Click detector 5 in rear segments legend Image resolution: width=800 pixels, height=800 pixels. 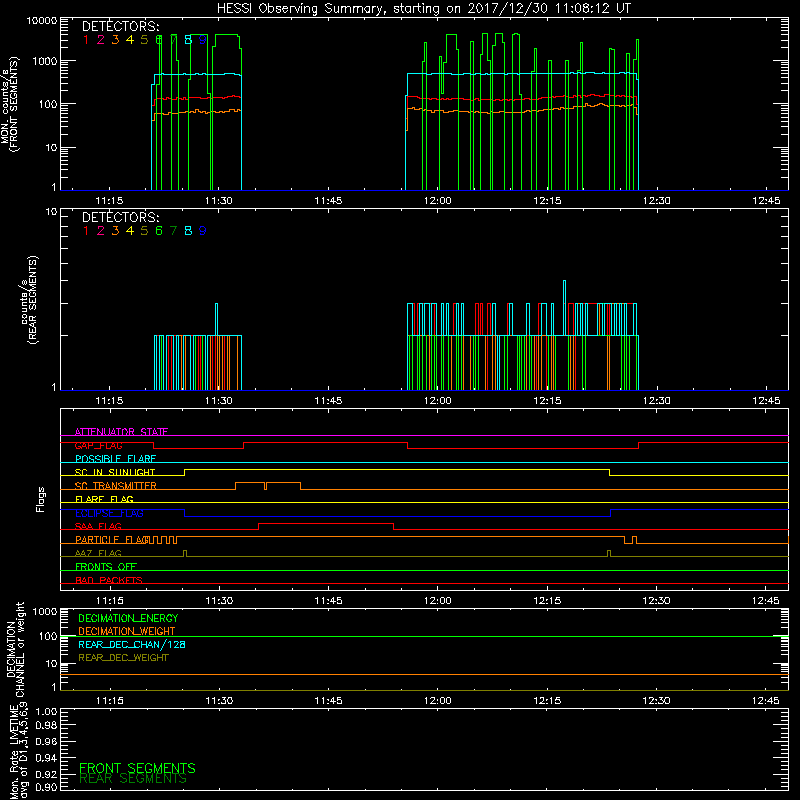point(144,231)
